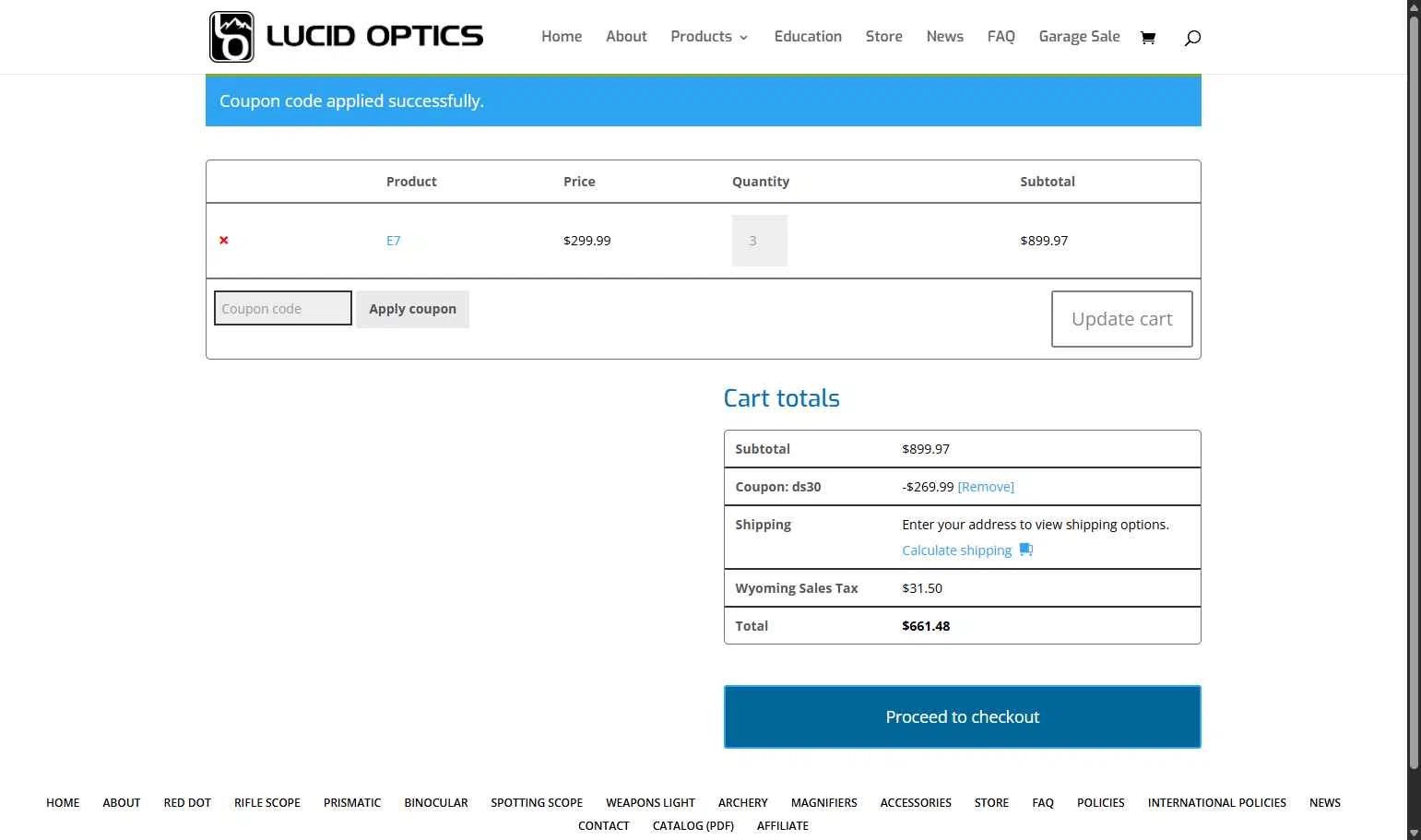1421x840 pixels.
Task: Open INTERNATIONAL POLICIES footer link
Action: 1217,803
